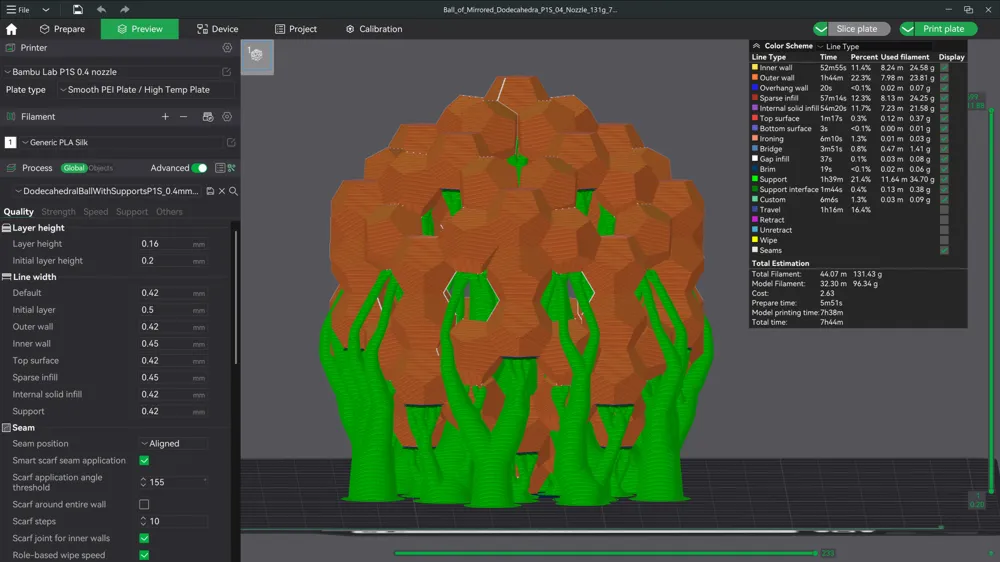Uncheck Scarf joint for inner walls
Screen dimensions: 1000x562
[144, 538]
